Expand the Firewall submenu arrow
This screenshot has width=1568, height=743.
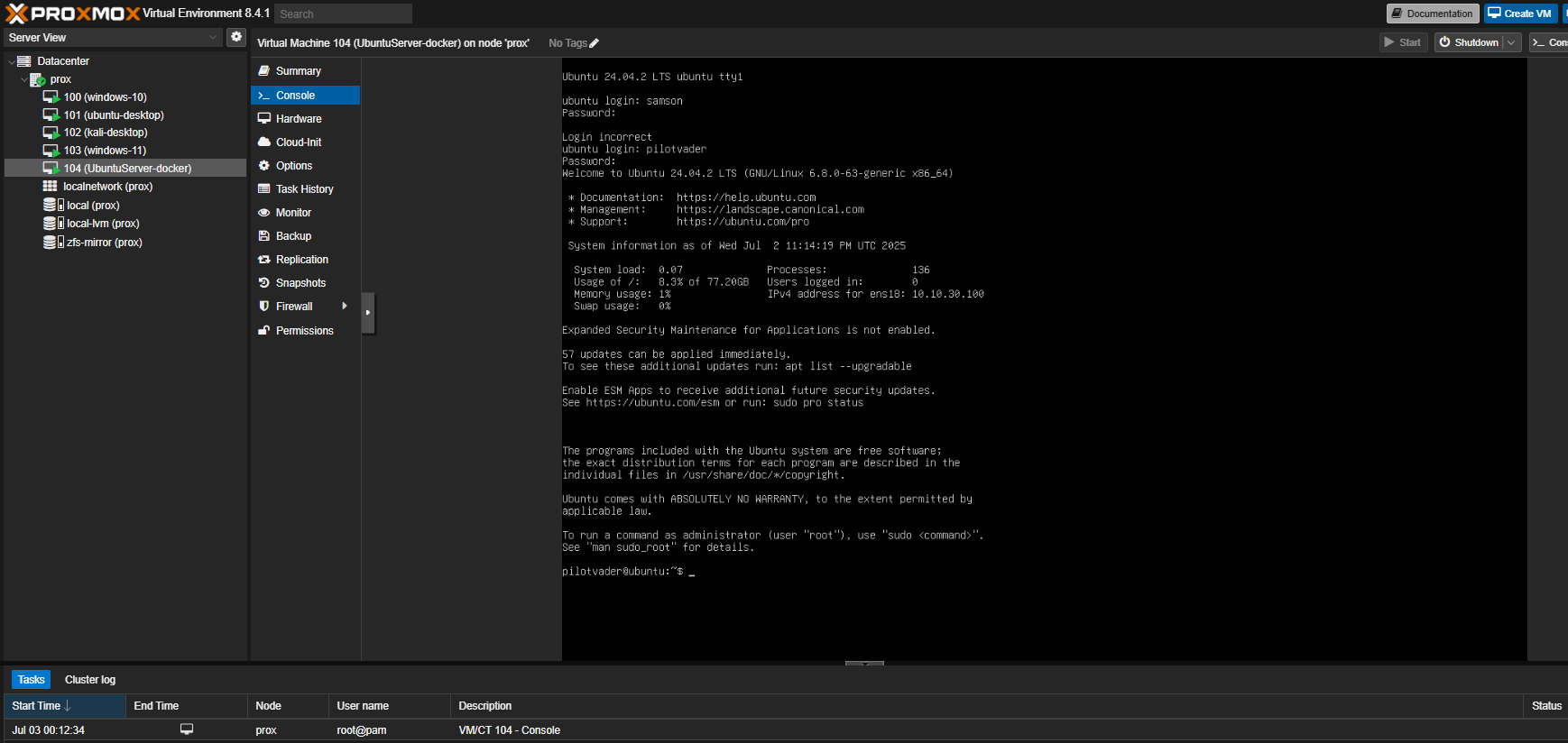pos(345,307)
